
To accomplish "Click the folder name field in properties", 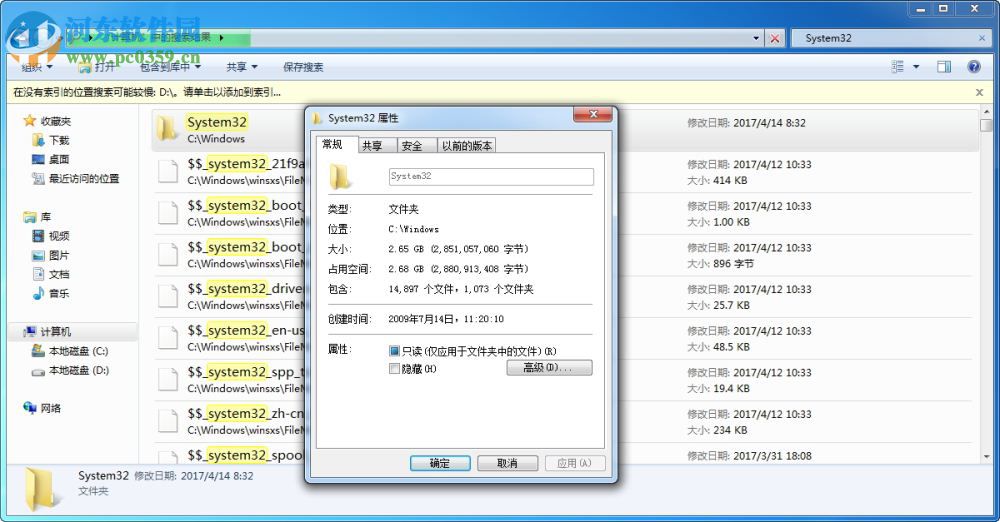I will click(x=491, y=176).
